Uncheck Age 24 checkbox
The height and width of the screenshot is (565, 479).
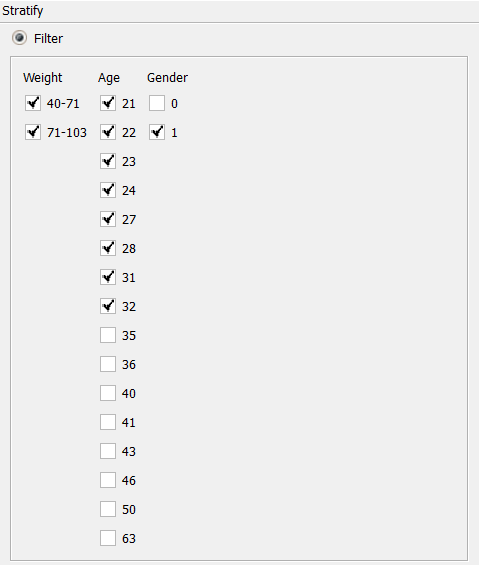click(108, 190)
